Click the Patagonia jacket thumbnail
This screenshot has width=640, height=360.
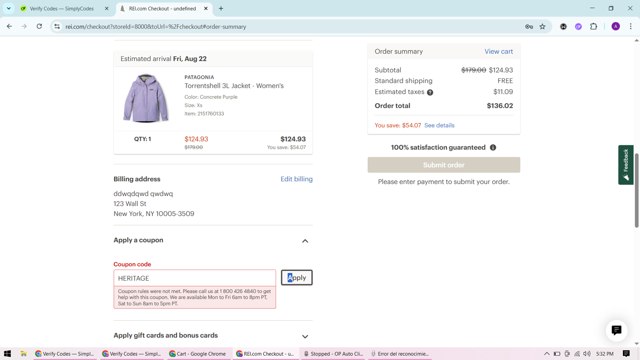coord(146,98)
